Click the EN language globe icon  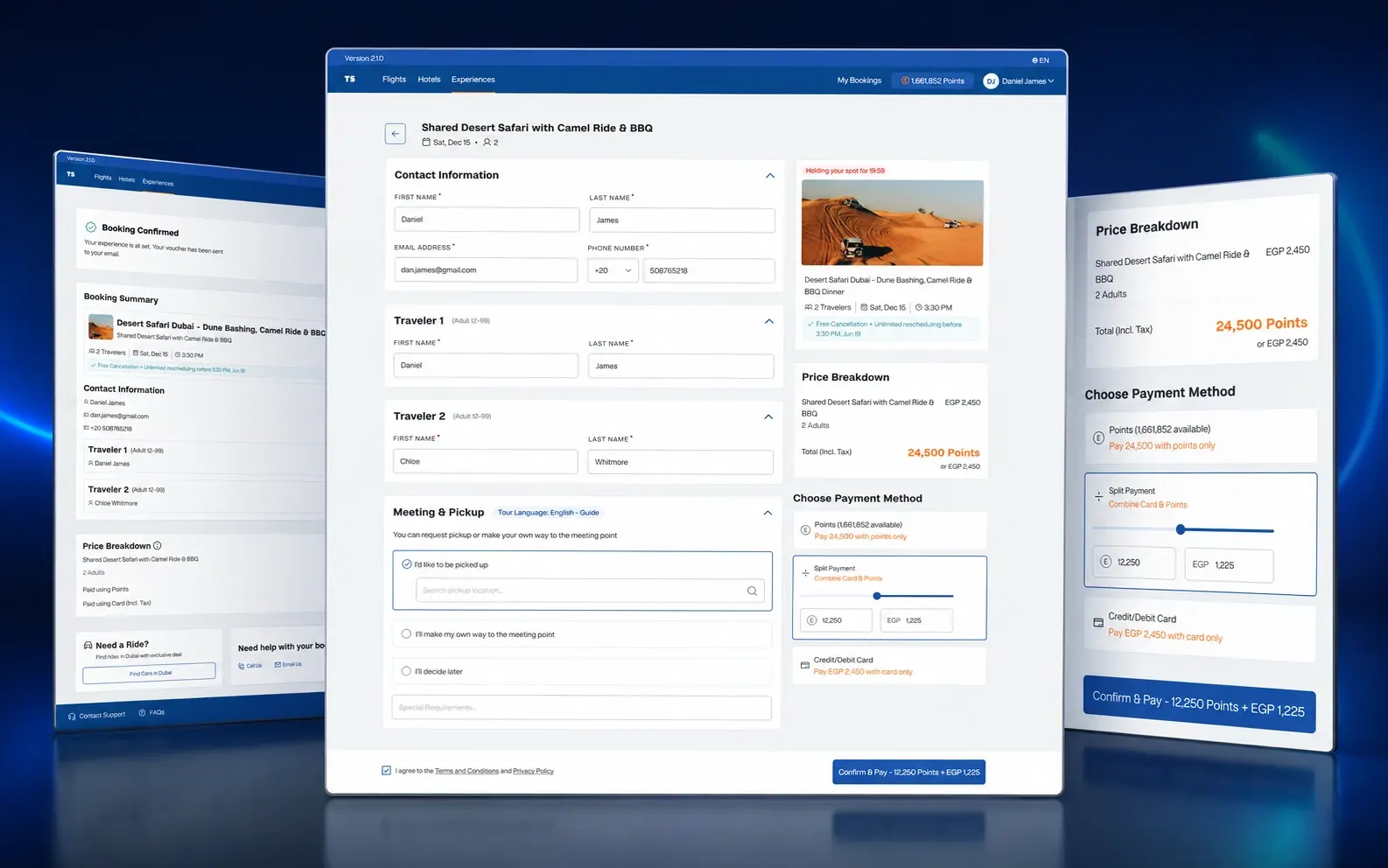coord(1034,60)
